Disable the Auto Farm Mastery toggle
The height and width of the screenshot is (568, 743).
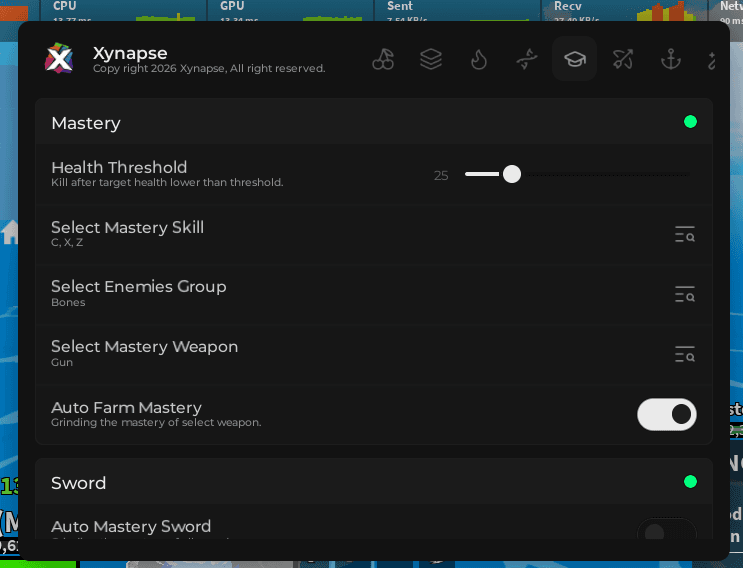[x=667, y=415]
